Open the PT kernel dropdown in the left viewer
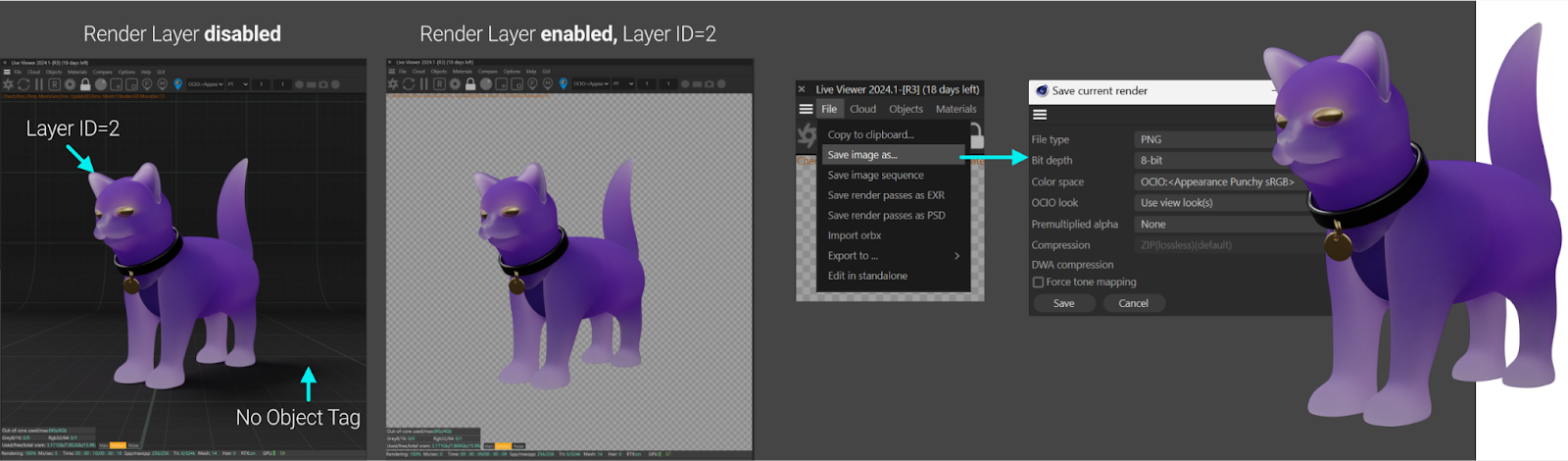 tap(238, 84)
